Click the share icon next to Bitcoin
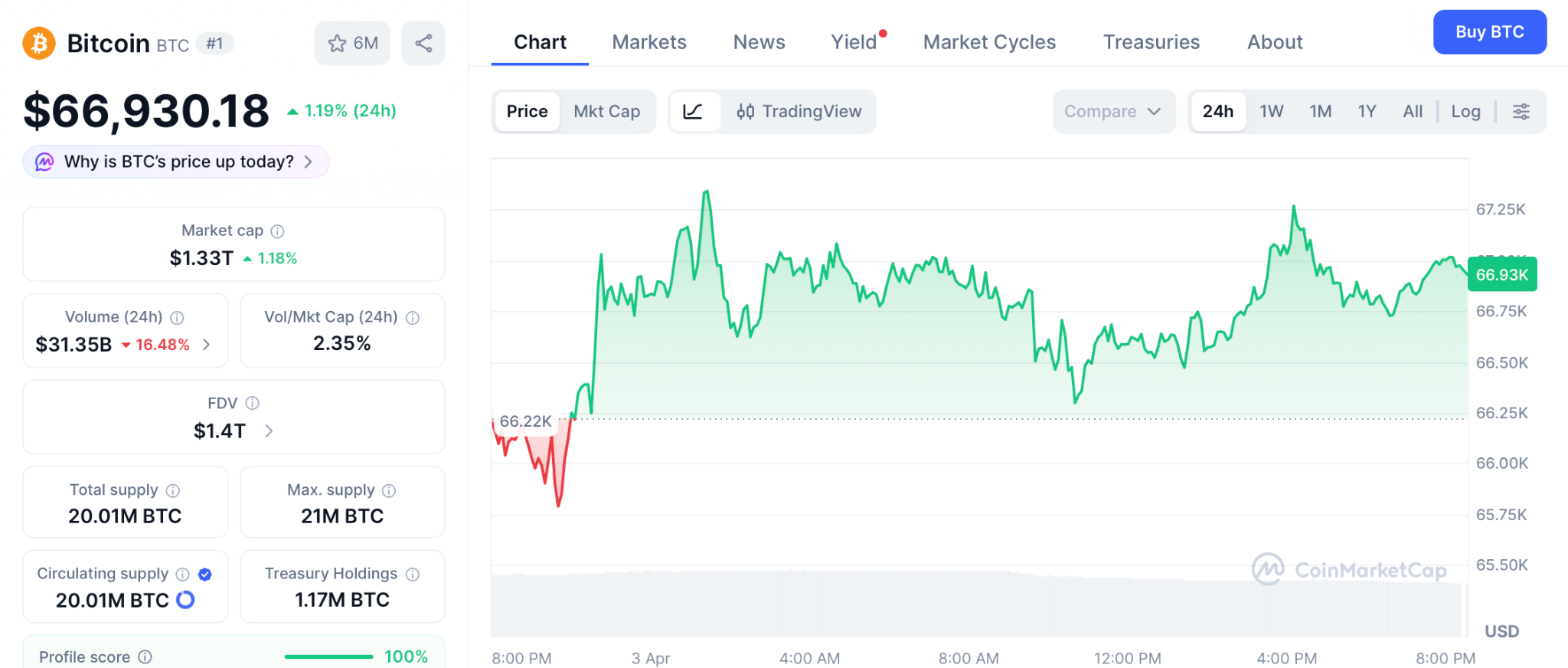The image size is (1568, 668). [x=423, y=43]
